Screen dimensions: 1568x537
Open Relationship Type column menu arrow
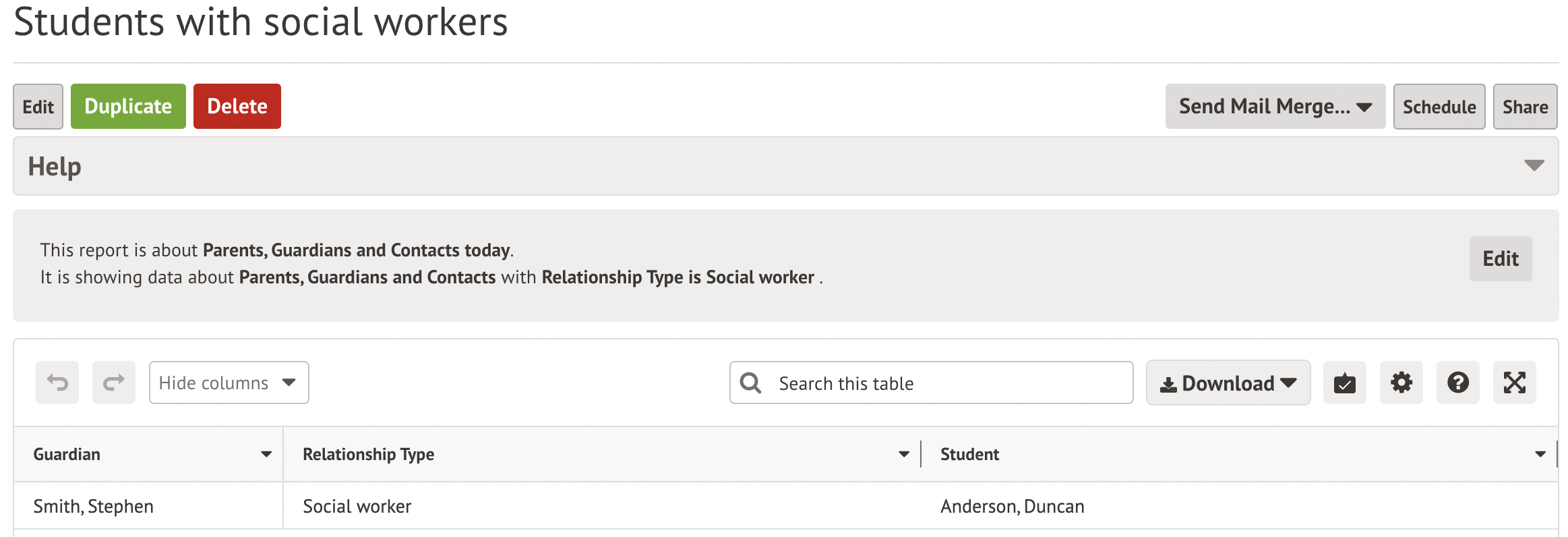pos(904,455)
